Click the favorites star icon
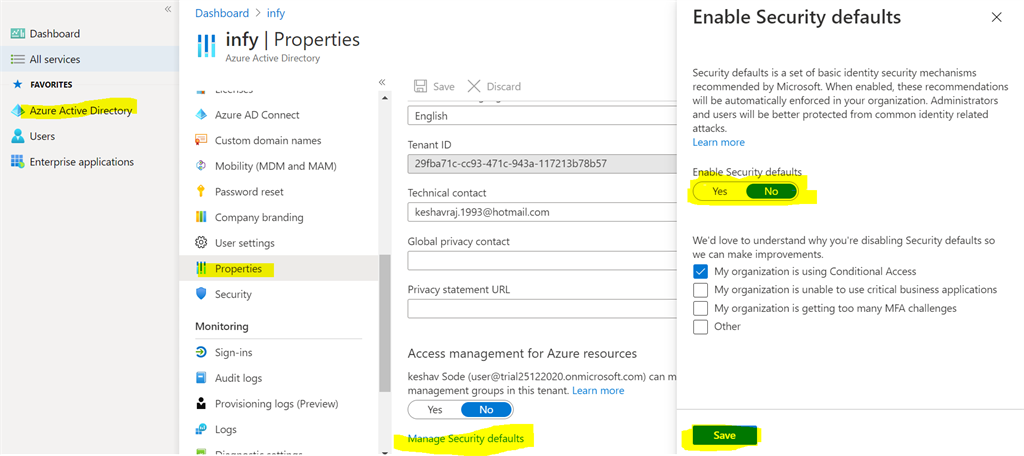 point(18,84)
